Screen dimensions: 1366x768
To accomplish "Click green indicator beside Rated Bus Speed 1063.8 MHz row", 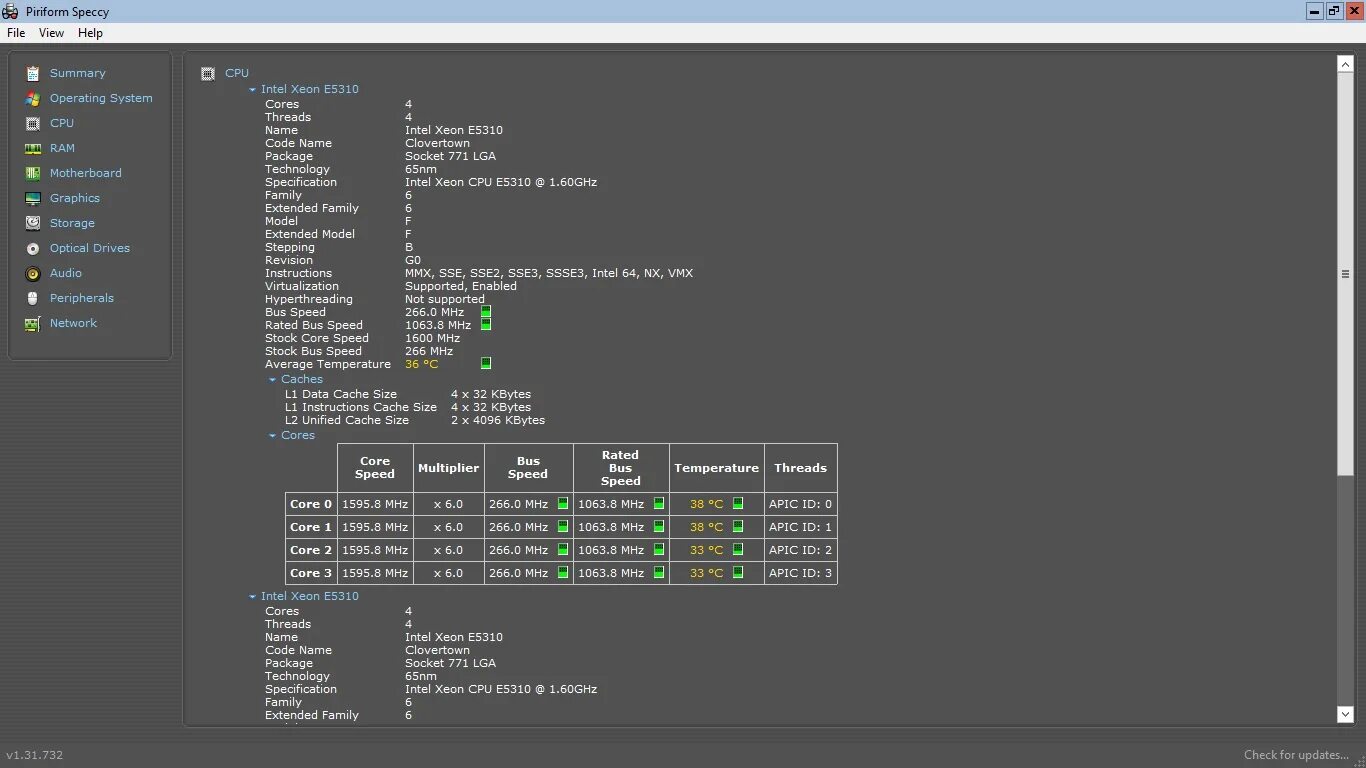I will coord(486,324).
